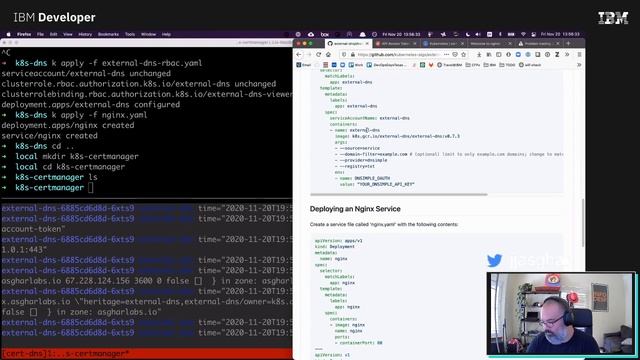Open the CFPs bookmarks folder
640x360 pixels.
click(x=473, y=65)
